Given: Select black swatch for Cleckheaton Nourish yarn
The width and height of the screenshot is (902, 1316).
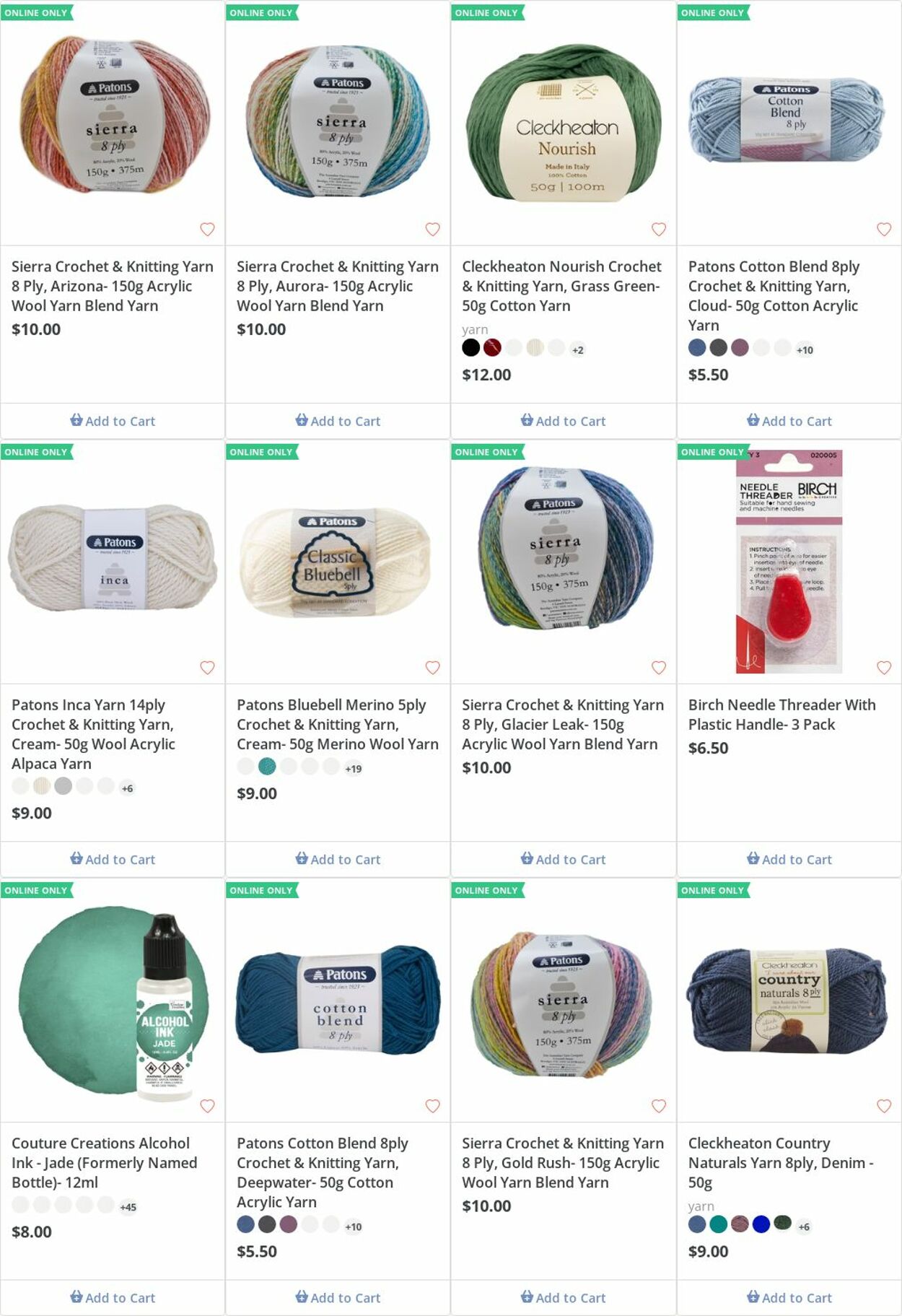Looking at the screenshot, I should [x=470, y=348].
